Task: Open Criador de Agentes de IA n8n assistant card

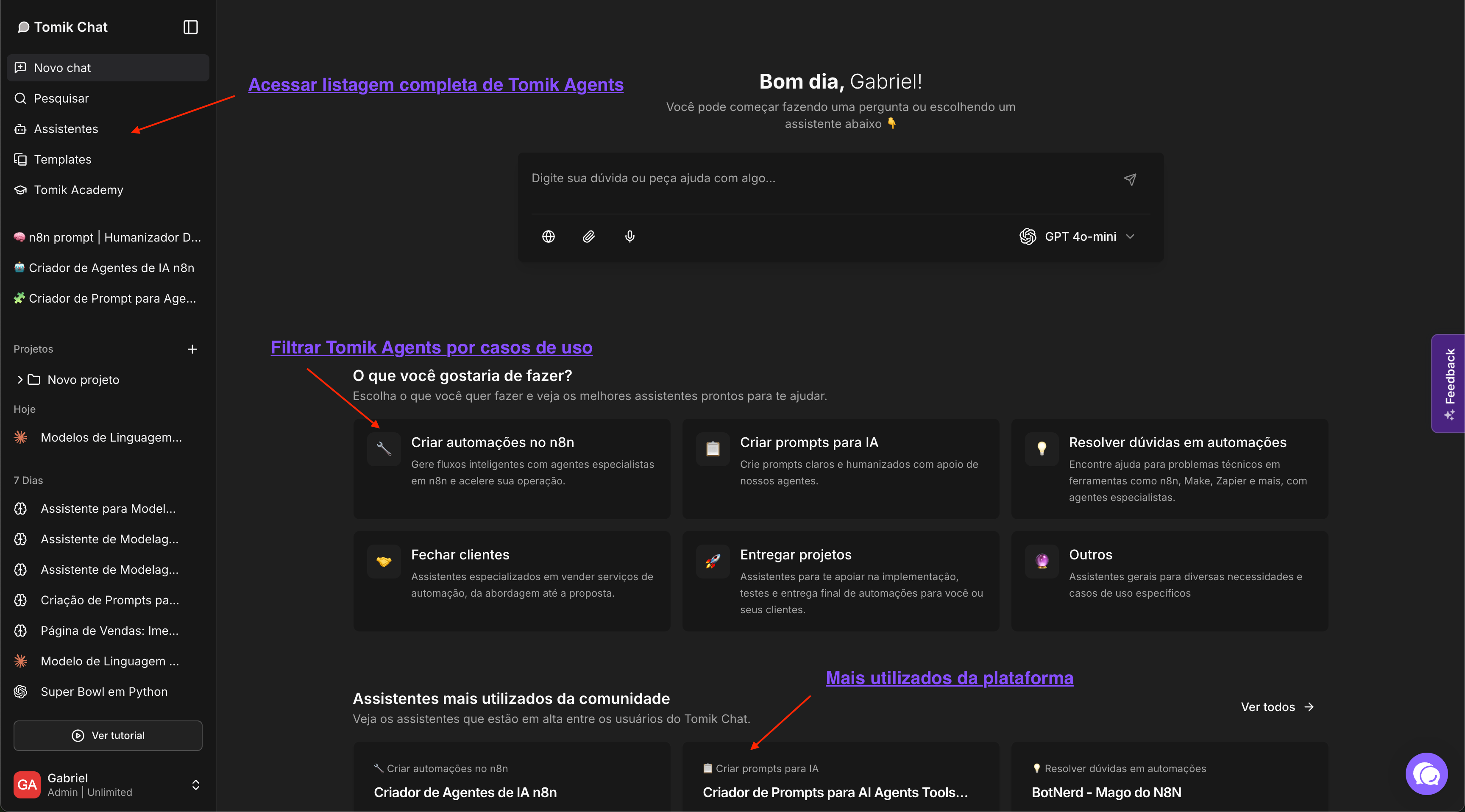Action: tap(512, 777)
